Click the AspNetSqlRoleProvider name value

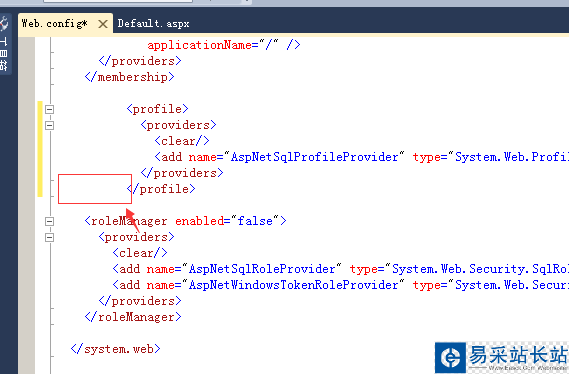(262, 269)
